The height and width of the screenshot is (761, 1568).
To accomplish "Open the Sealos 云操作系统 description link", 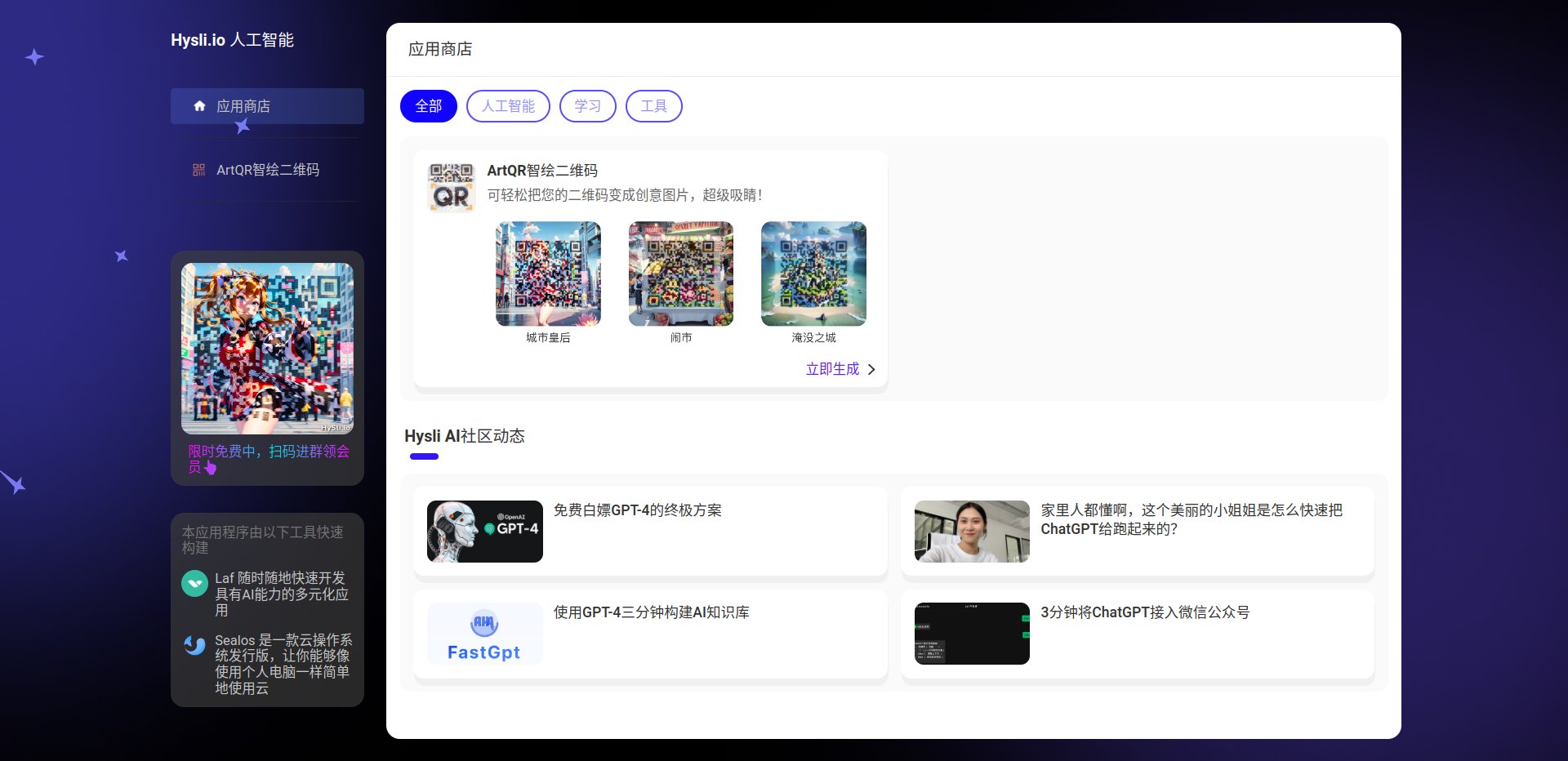I will 283,664.
